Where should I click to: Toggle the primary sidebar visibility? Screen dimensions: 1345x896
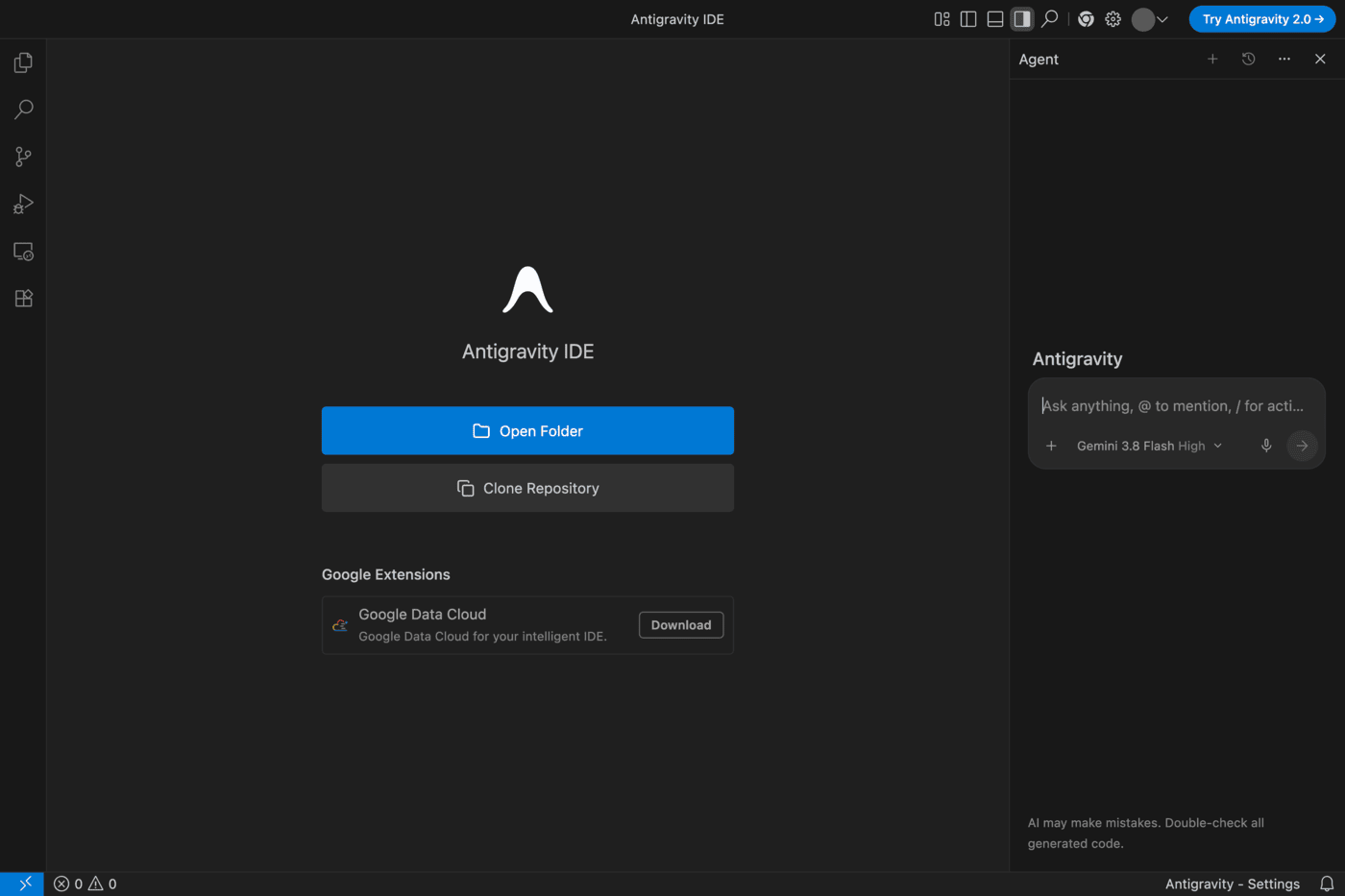(968, 19)
